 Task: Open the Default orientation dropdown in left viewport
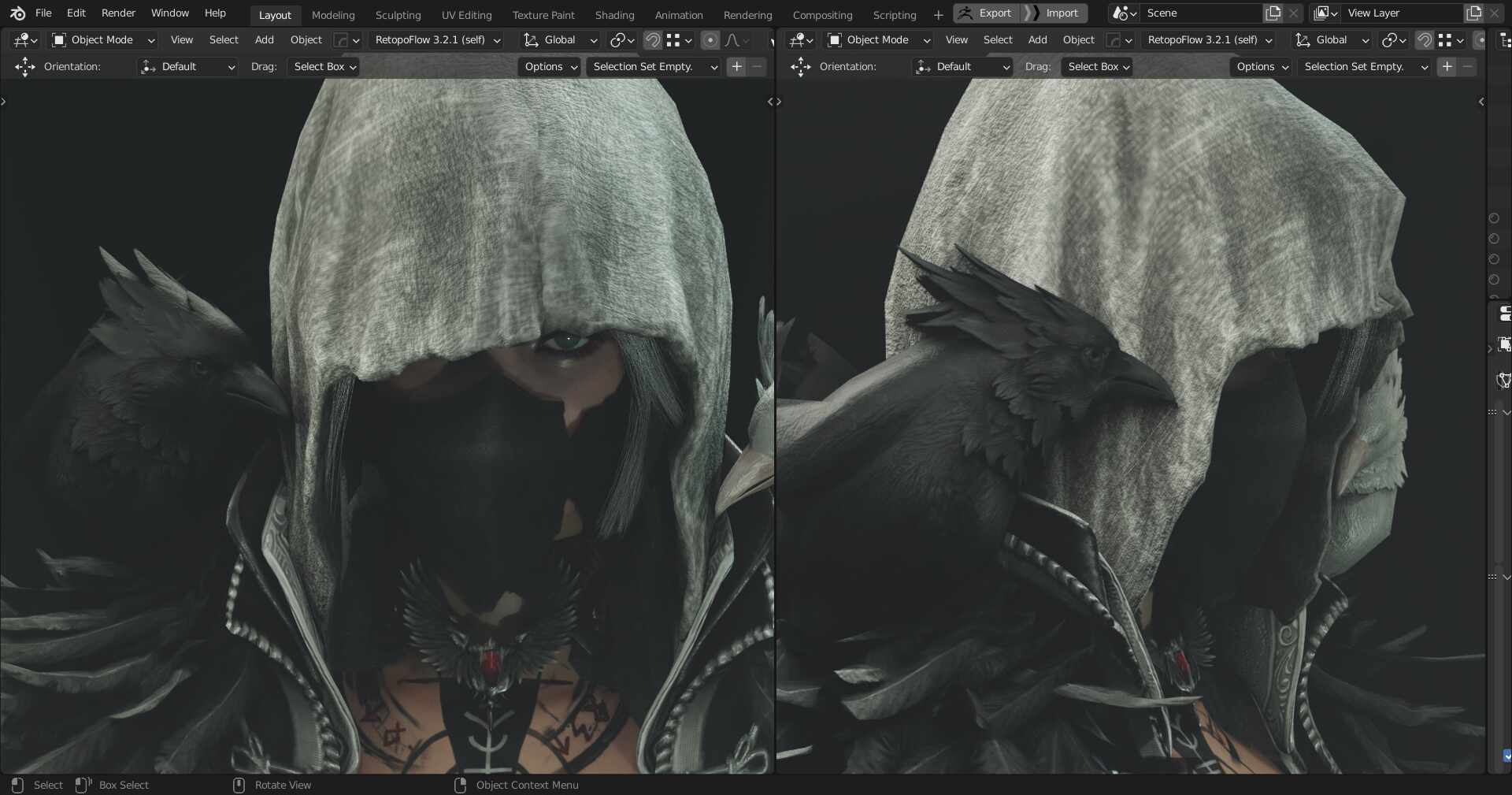187,67
